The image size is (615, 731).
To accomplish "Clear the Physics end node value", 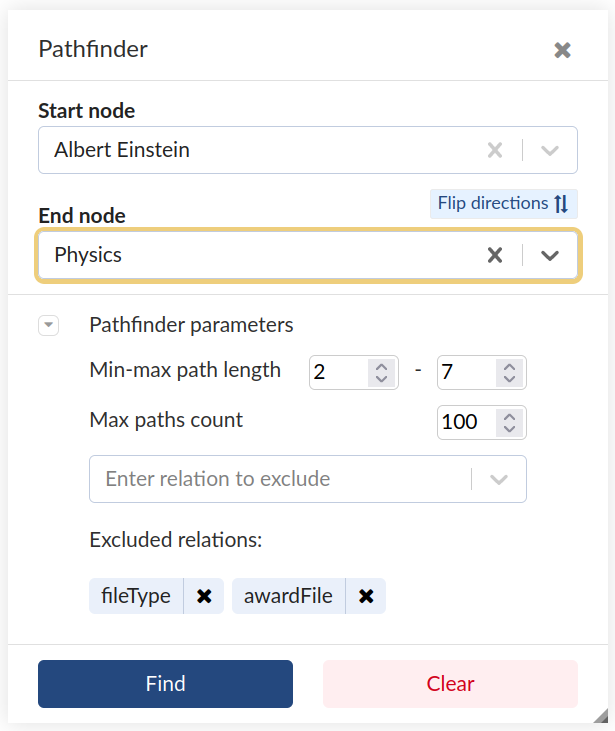I will (x=495, y=255).
